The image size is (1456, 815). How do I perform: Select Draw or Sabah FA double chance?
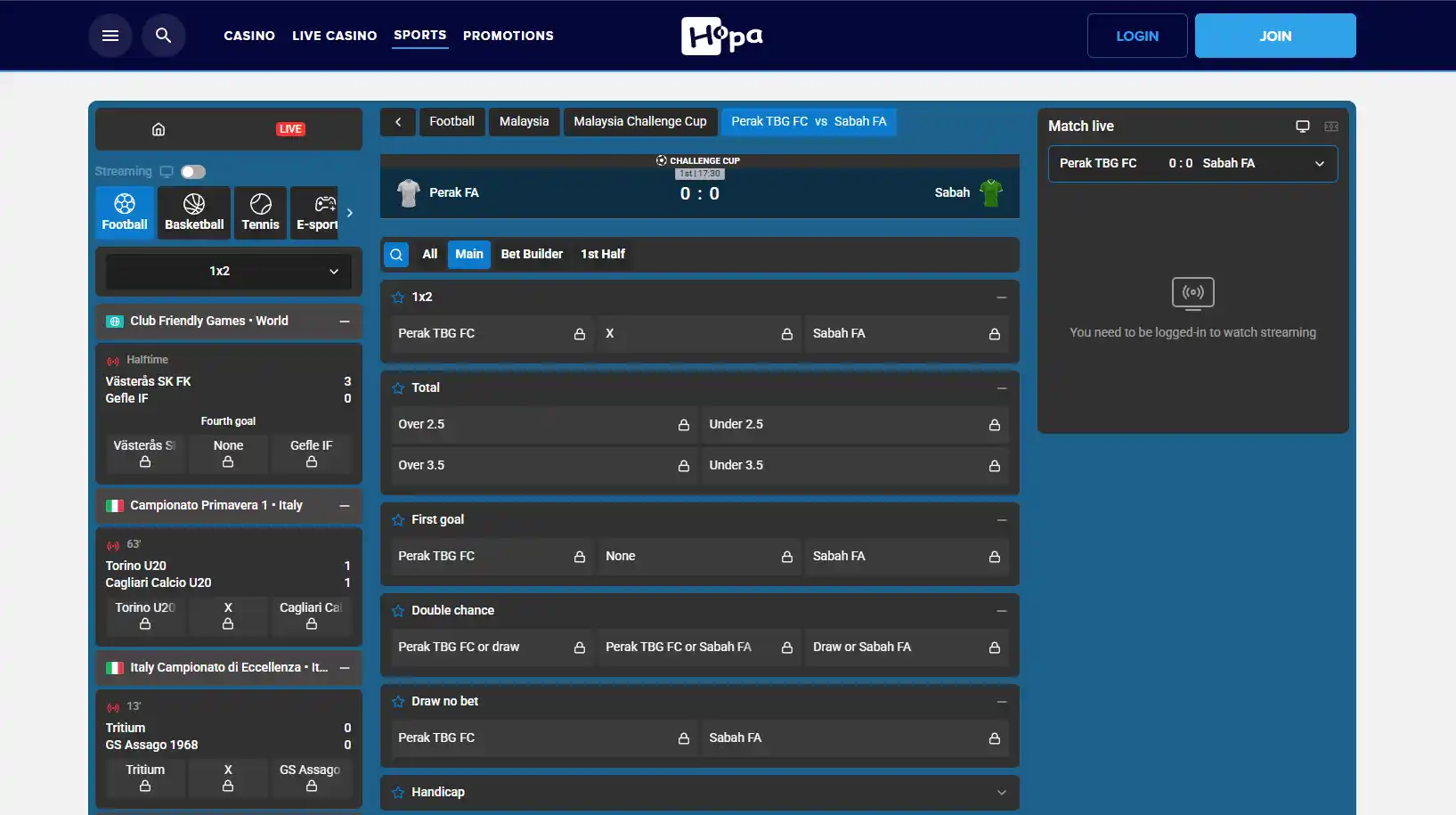coord(907,648)
